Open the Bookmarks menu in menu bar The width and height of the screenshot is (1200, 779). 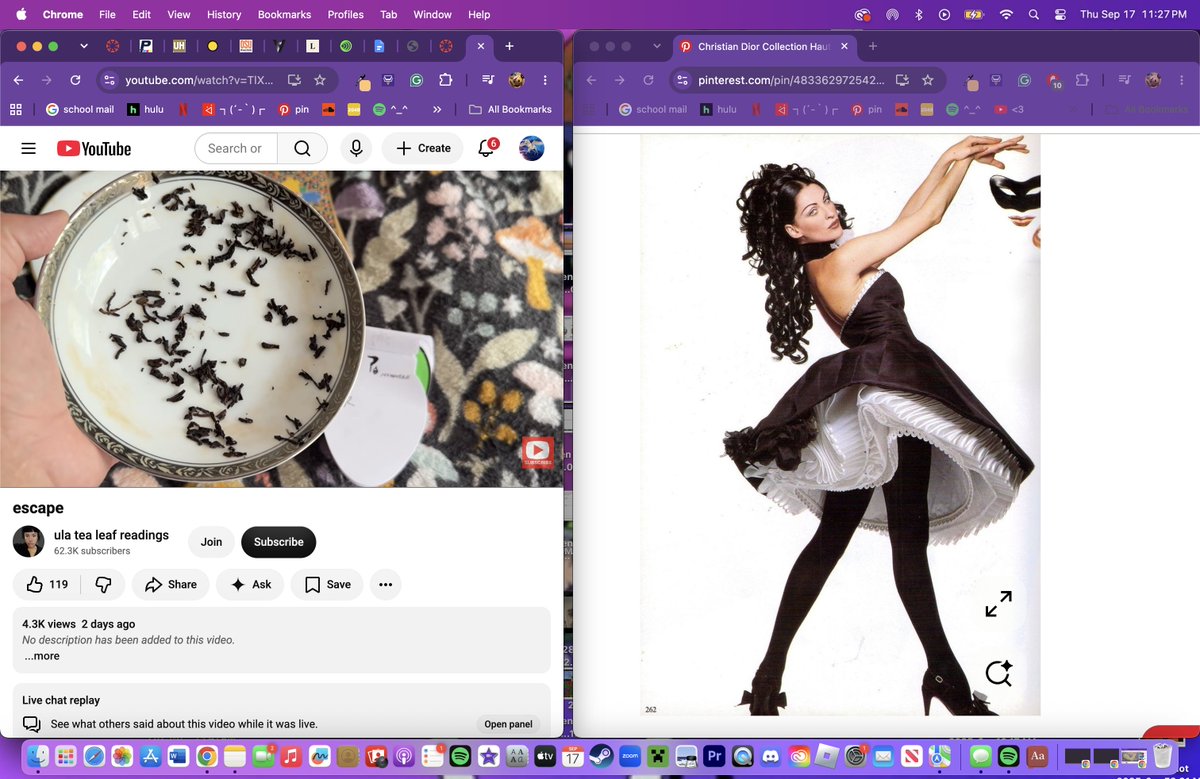(x=284, y=14)
